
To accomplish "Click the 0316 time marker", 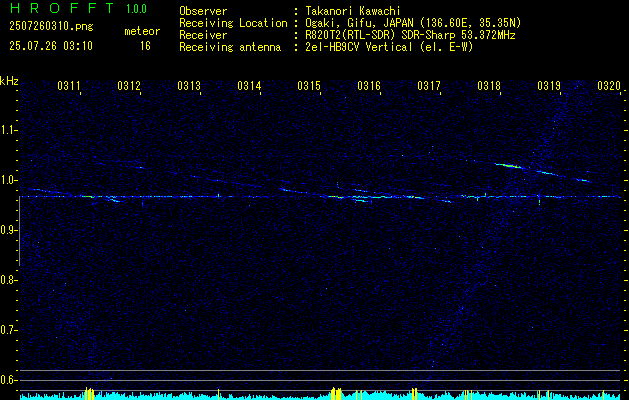I will [x=369, y=86].
